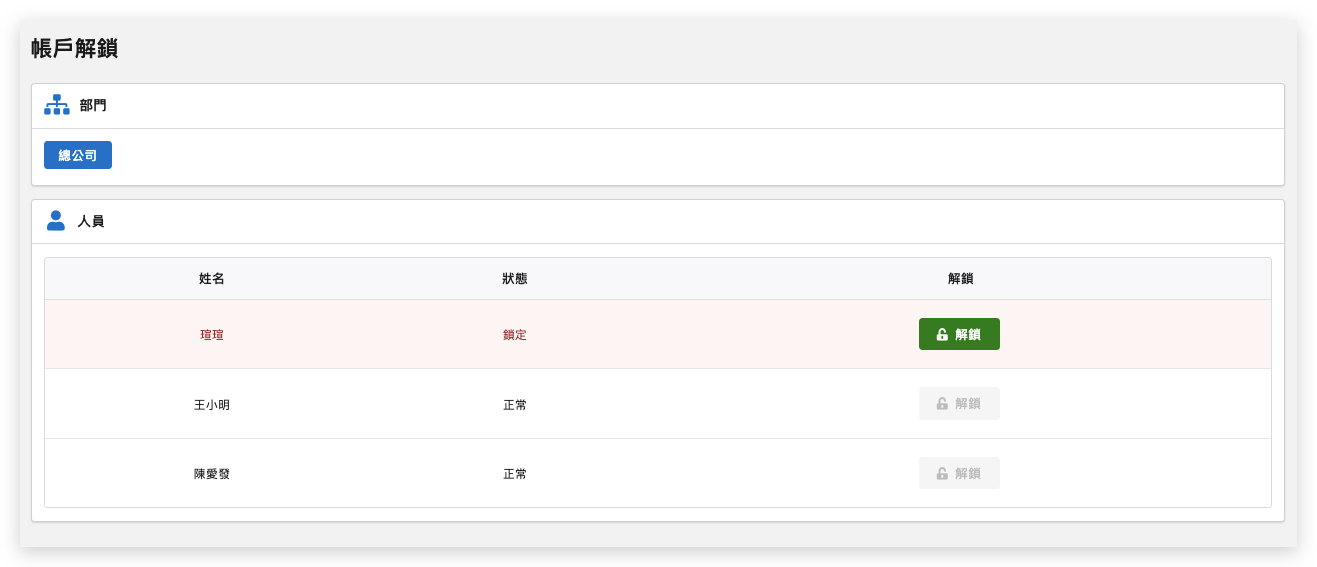Viewport: 1317px width, 567px height.
Task: Click the 部門 section heading text
Action: click(x=93, y=105)
